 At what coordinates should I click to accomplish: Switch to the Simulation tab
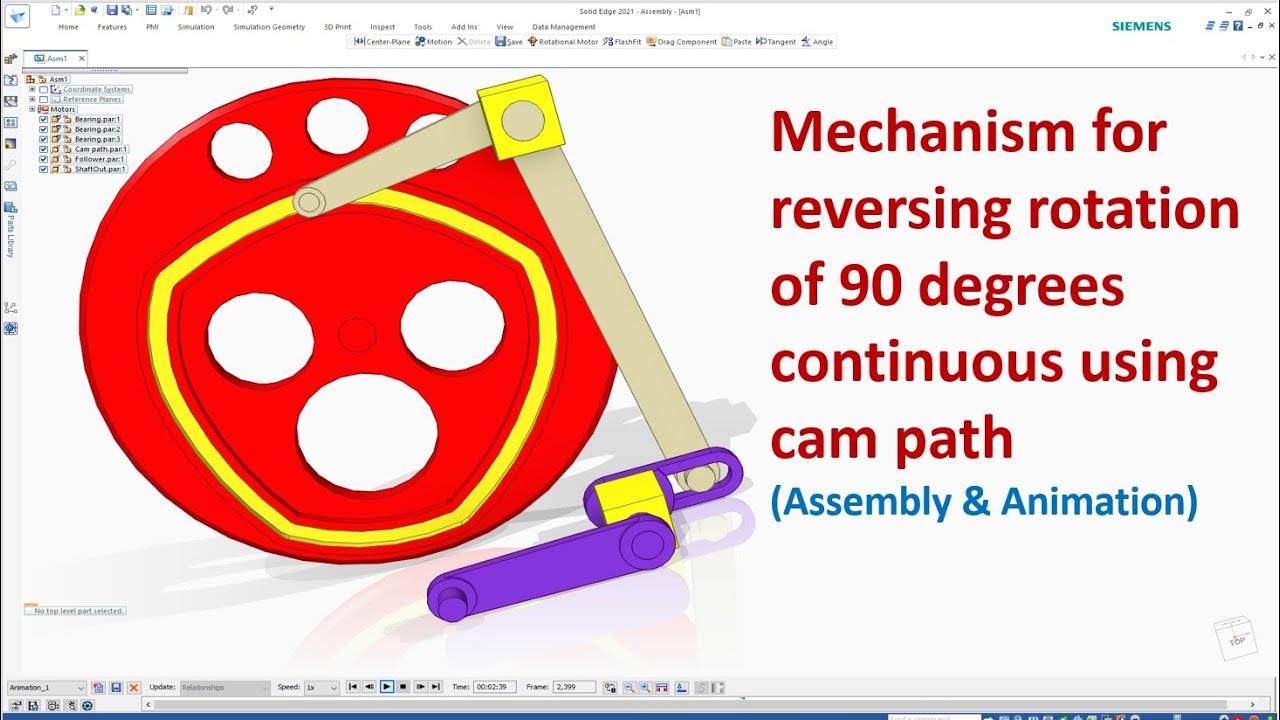point(196,27)
